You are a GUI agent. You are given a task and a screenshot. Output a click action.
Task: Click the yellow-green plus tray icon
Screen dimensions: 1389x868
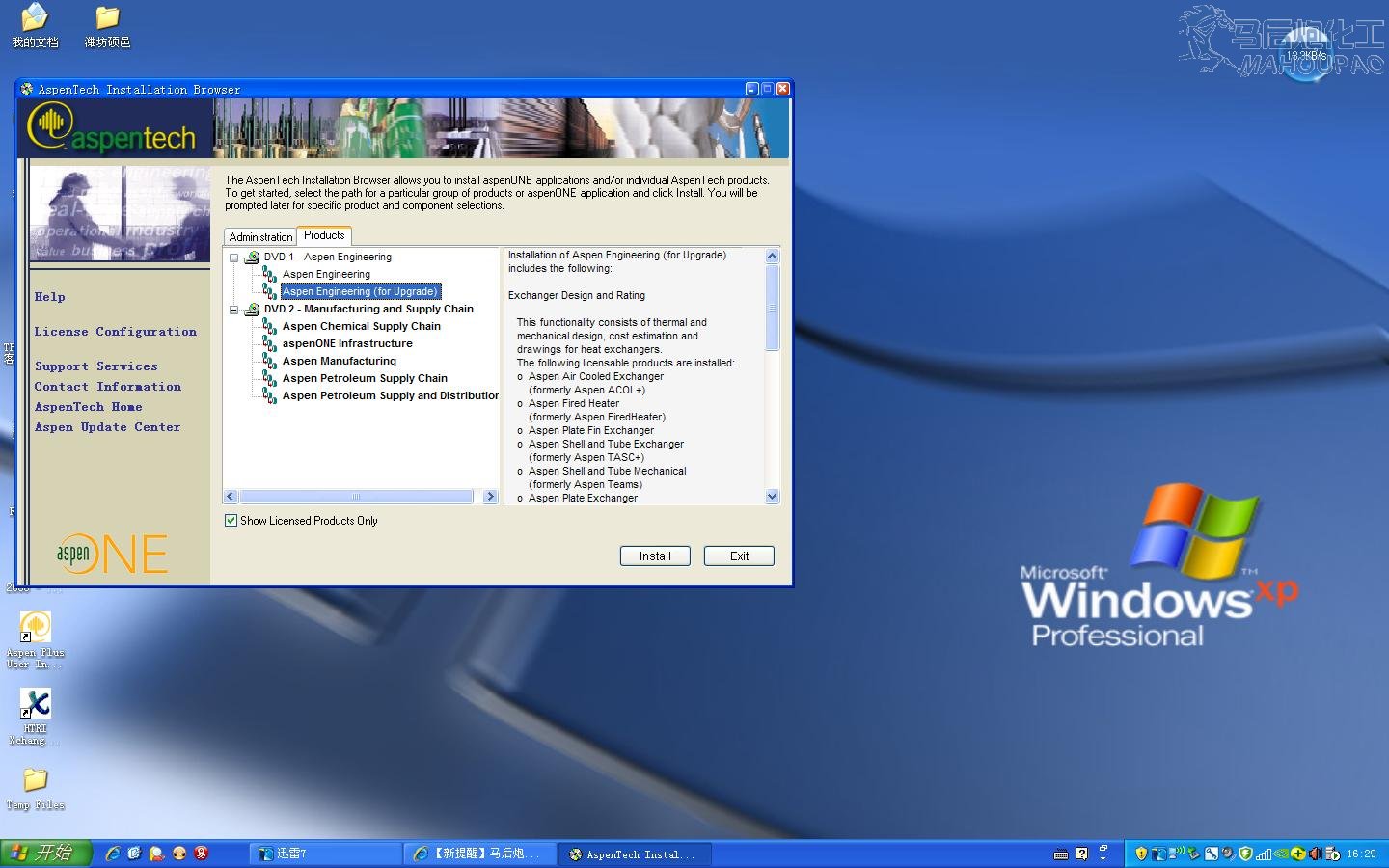coord(1297,854)
